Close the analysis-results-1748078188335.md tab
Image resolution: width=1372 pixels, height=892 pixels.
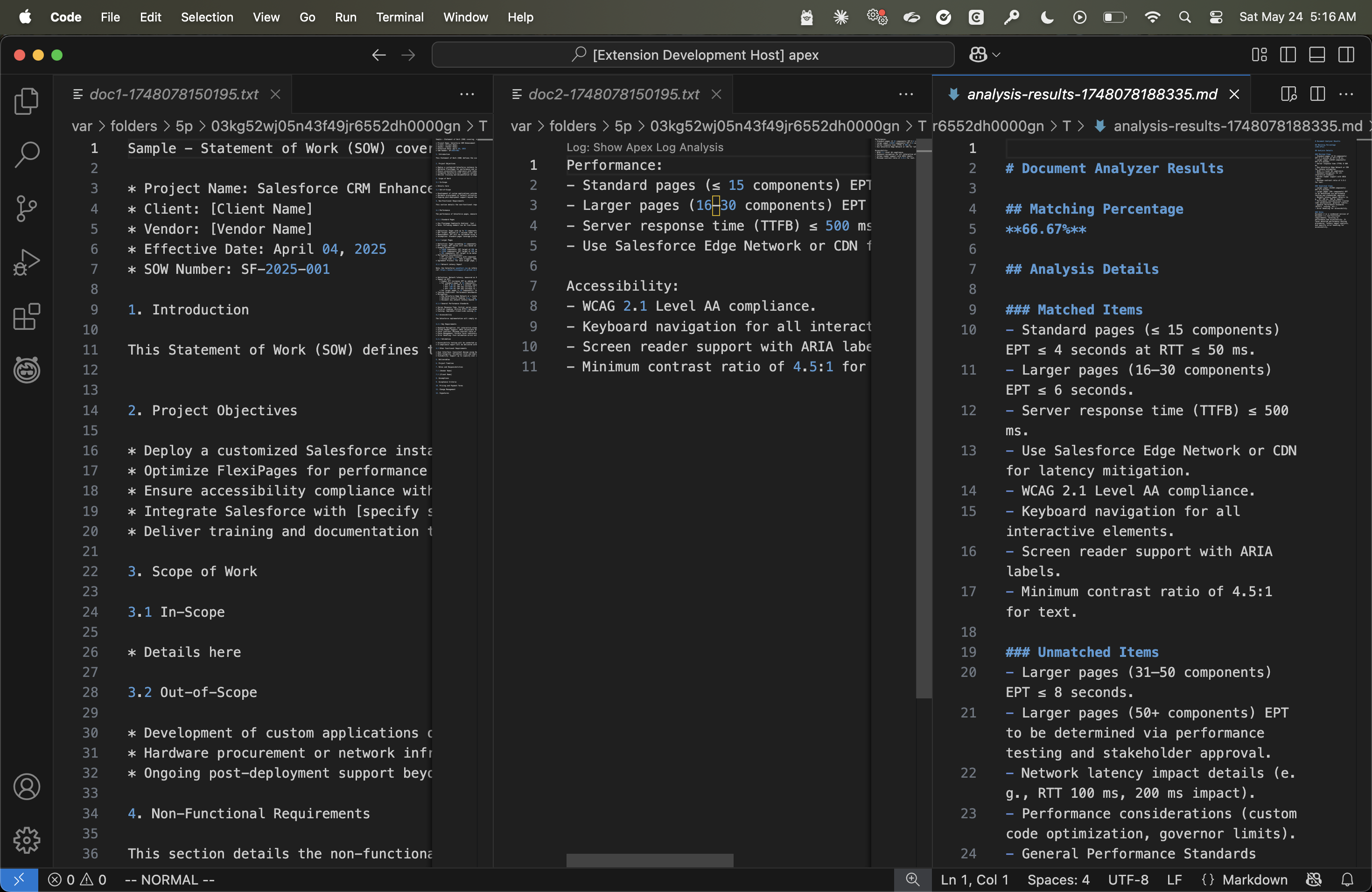[x=1234, y=94]
